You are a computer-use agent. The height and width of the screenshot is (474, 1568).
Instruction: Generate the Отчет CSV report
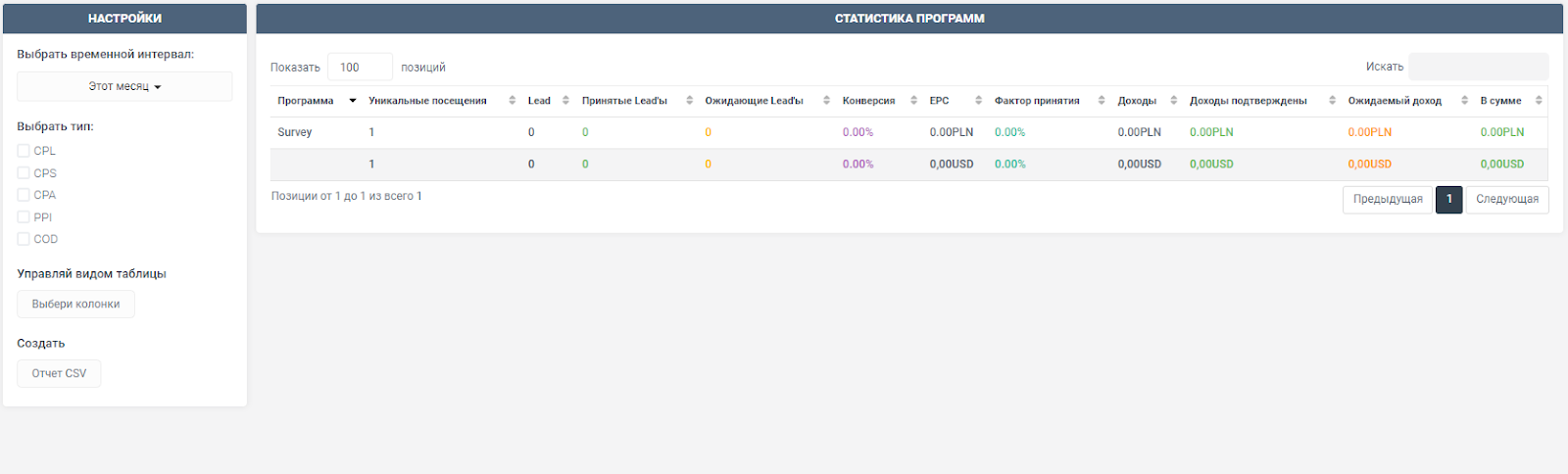coord(59,374)
